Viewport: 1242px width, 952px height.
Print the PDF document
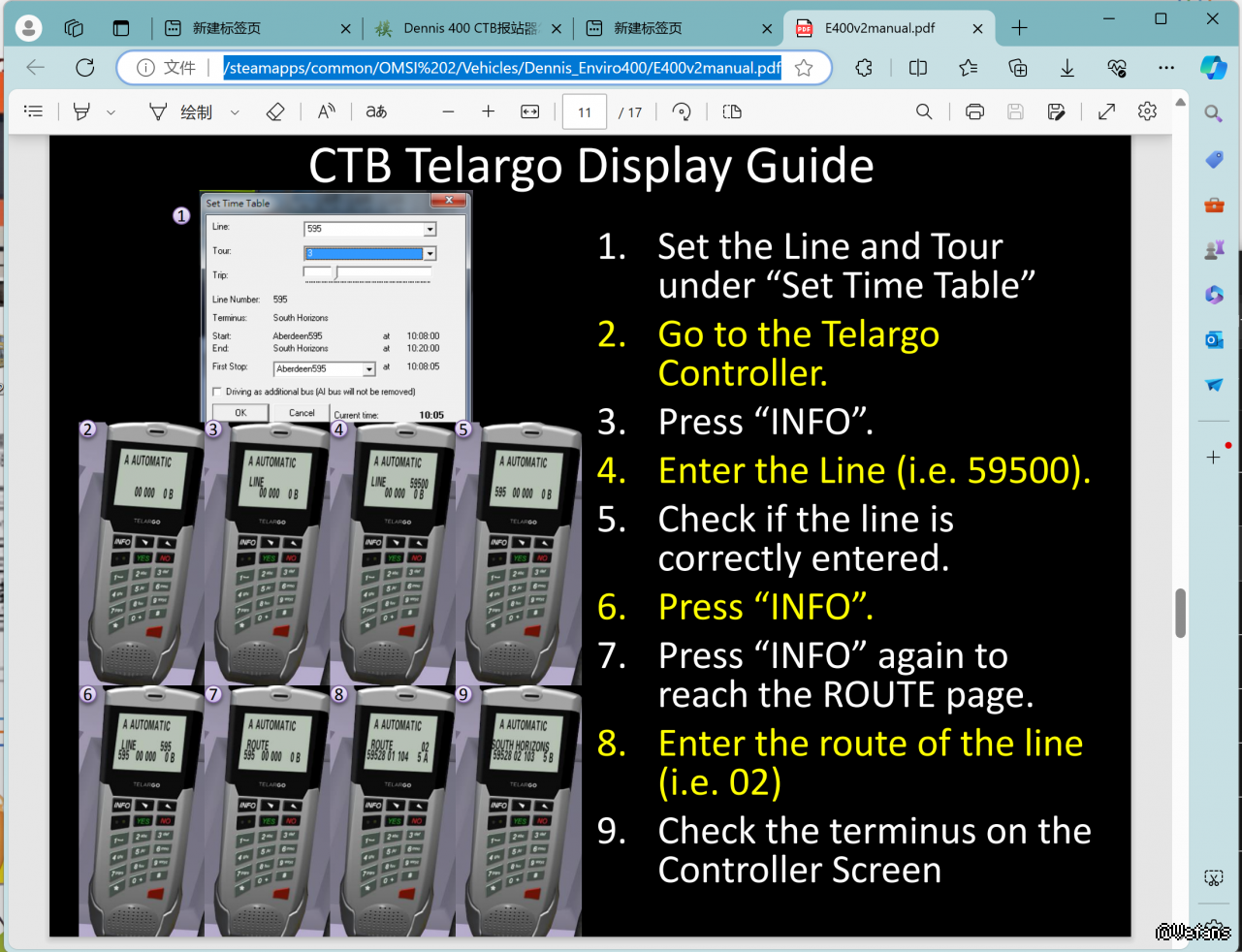(x=974, y=111)
